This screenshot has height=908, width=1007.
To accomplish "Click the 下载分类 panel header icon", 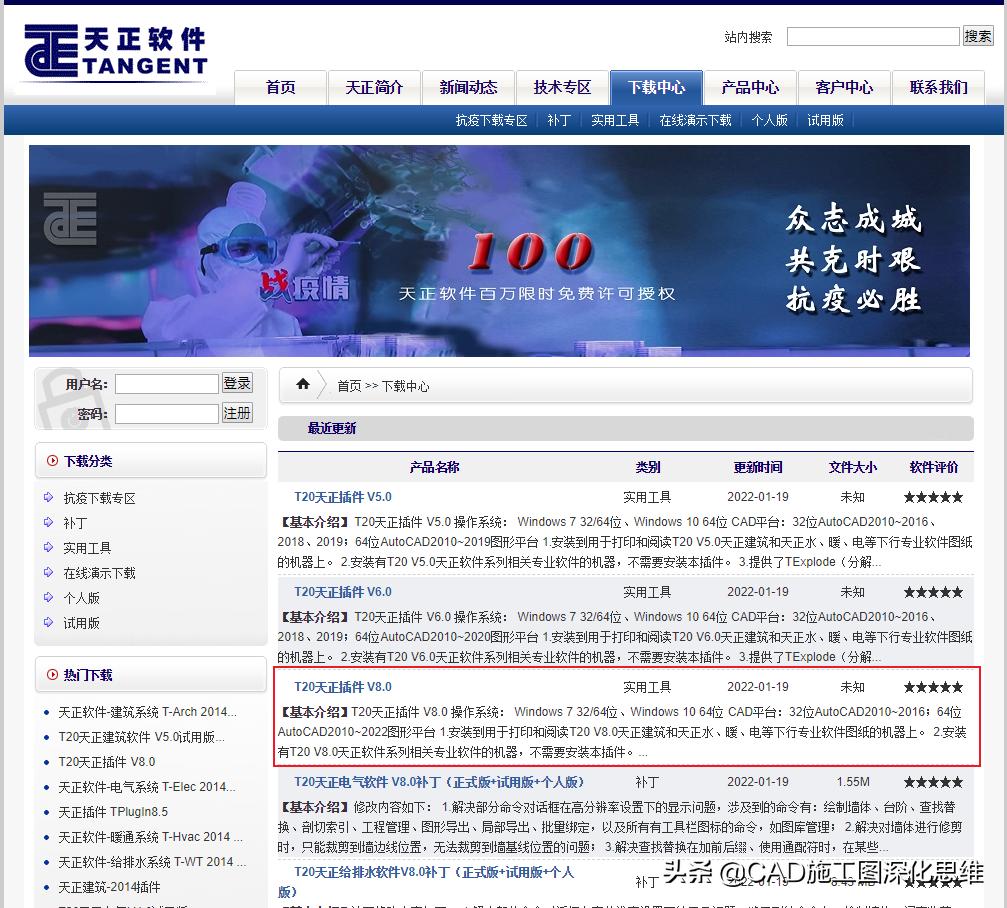I will pos(53,460).
